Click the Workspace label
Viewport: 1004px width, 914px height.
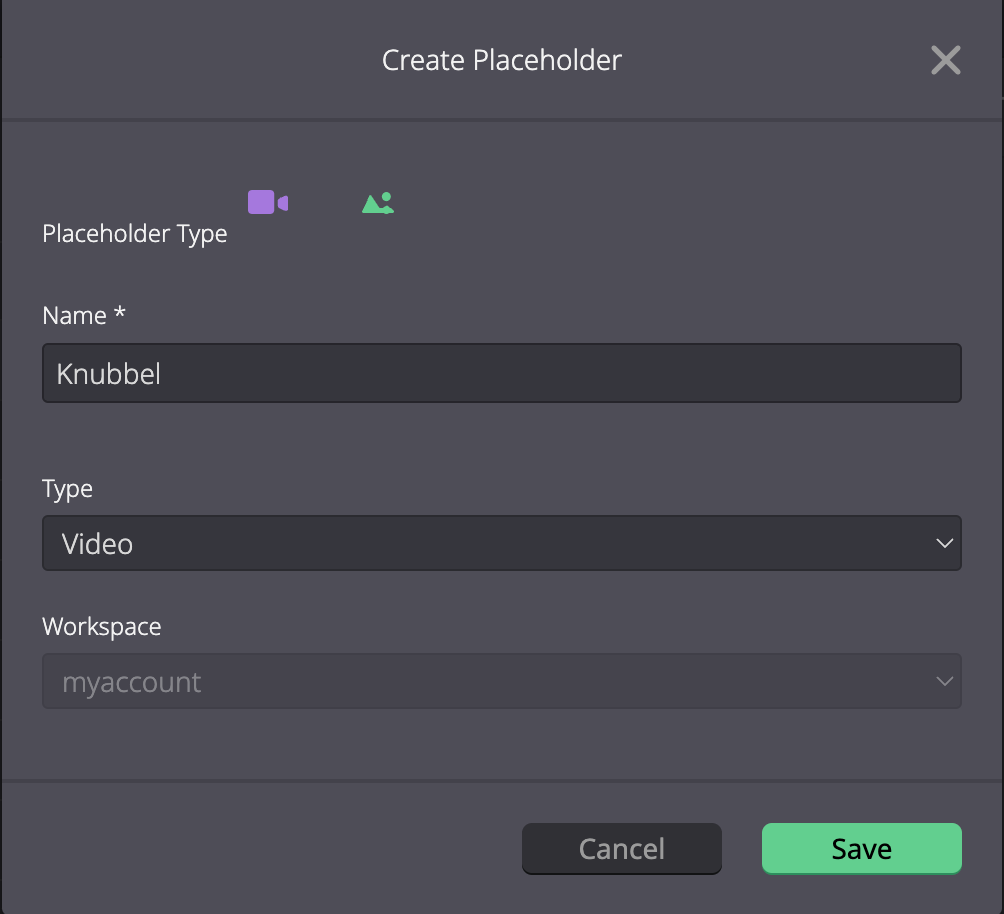[x=102, y=626]
